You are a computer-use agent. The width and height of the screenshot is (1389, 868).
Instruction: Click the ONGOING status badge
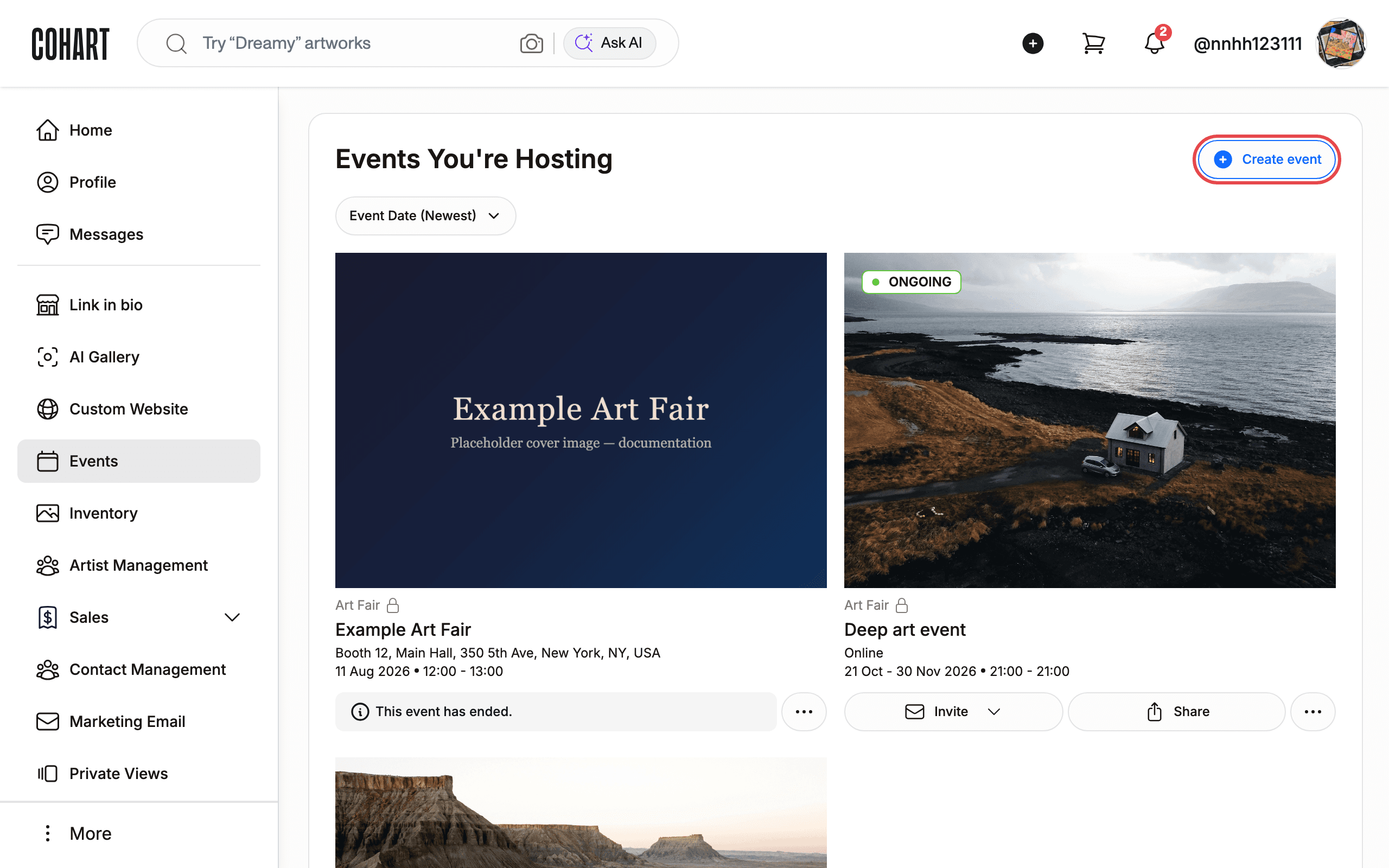[x=911, y=282]
